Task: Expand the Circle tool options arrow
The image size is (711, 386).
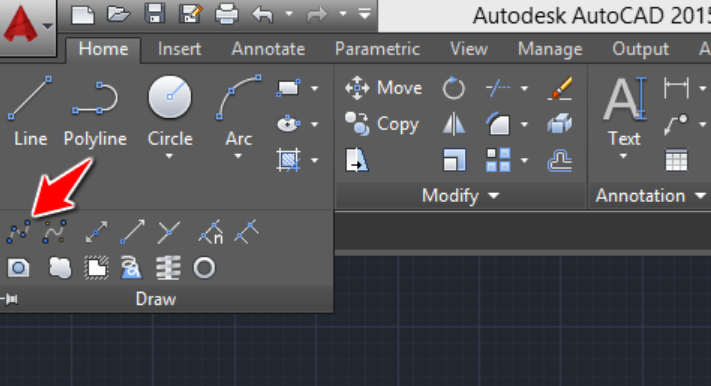Action: click(169, 156)
